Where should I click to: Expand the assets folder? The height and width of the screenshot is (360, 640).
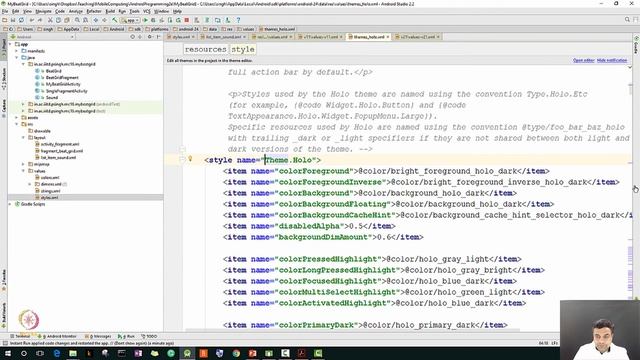(x=17, y=118)
